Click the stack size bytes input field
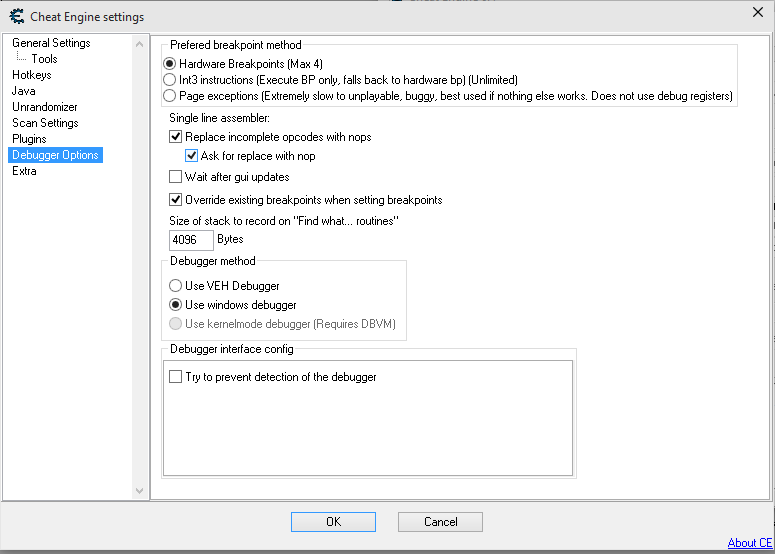 (191, 240)
